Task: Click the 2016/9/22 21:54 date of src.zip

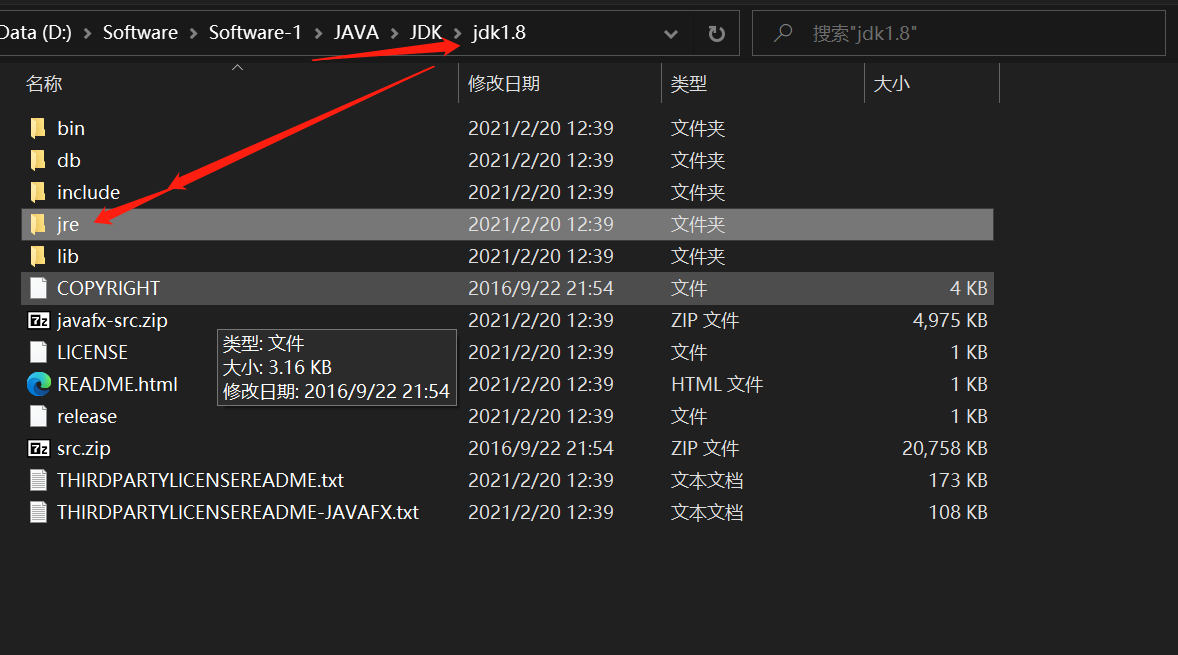Action: click(x=541, y=448)
